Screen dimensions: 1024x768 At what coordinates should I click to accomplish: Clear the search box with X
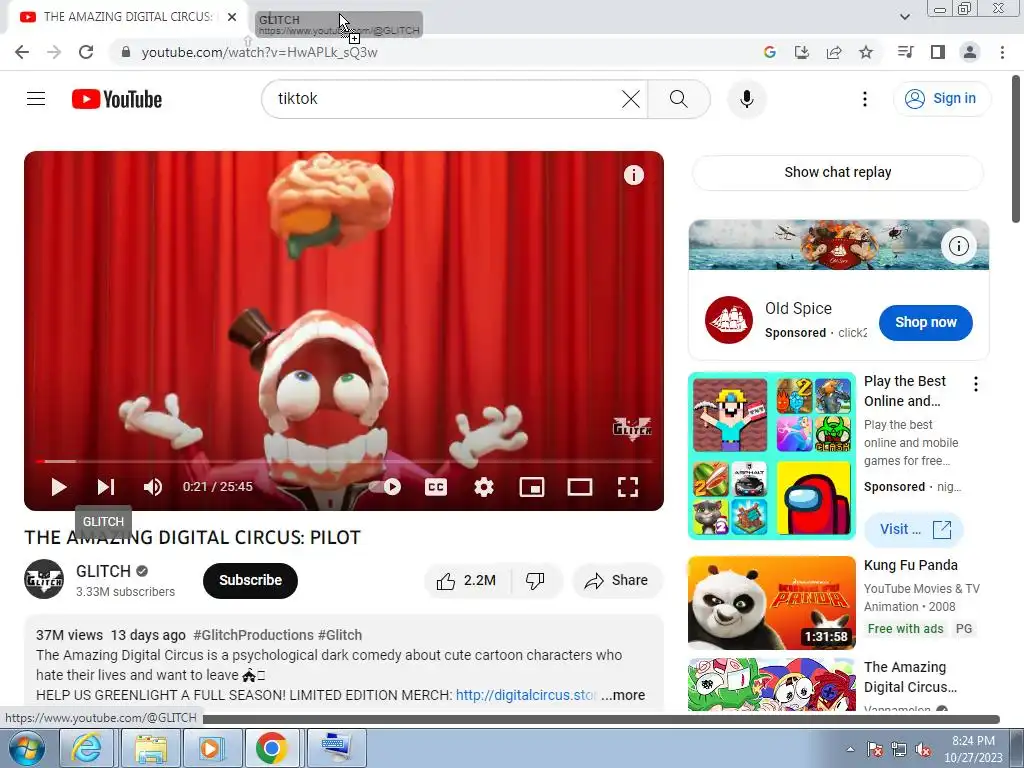pos(631,99)
